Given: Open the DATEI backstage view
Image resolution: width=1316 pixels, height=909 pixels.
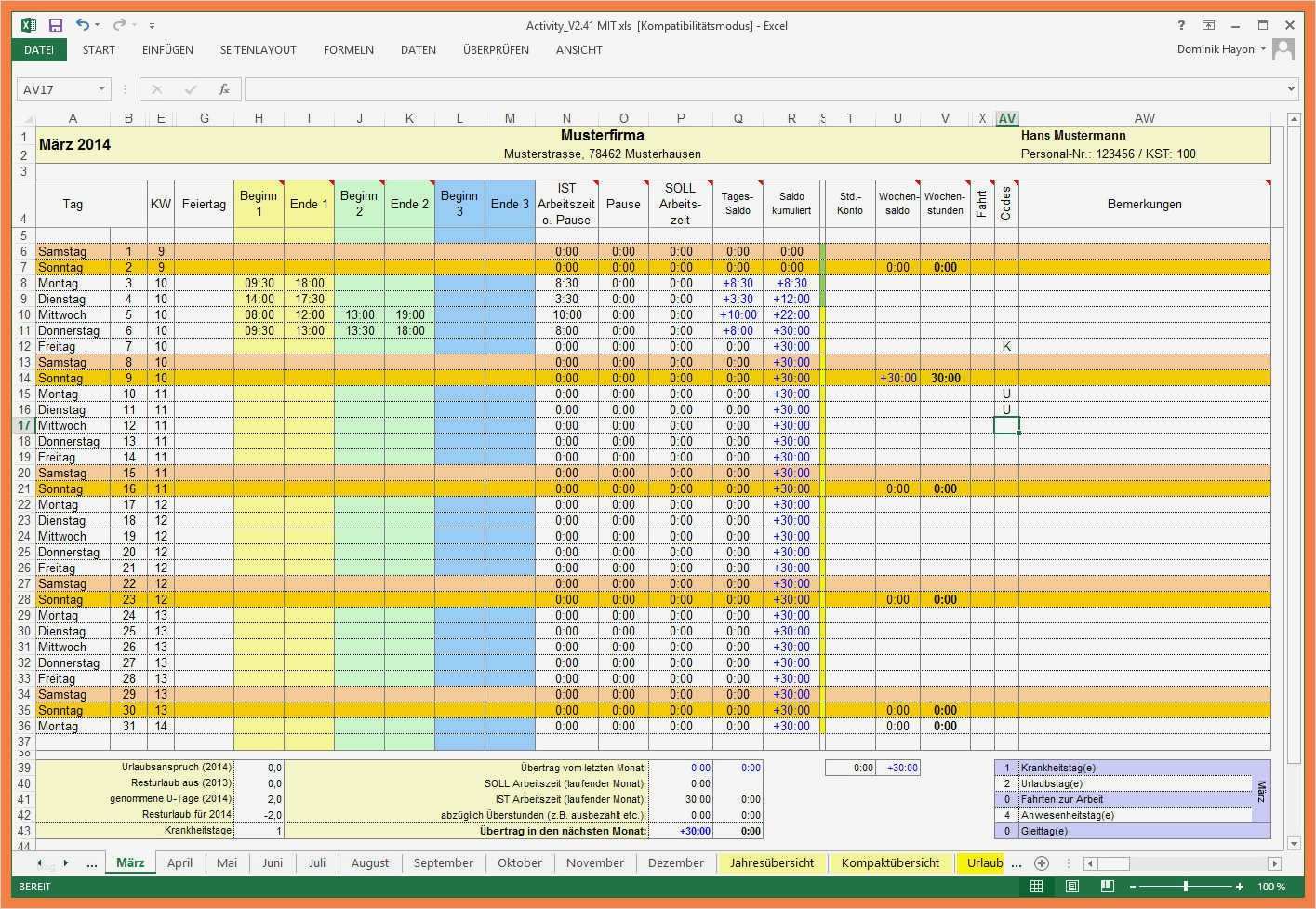Looking at the screenshot, I should [39, 49].
